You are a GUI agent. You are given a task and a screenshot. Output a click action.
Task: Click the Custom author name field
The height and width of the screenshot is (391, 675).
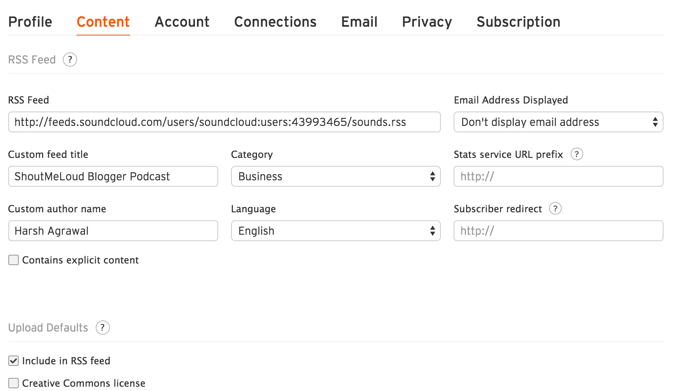(x=113, y=231)
